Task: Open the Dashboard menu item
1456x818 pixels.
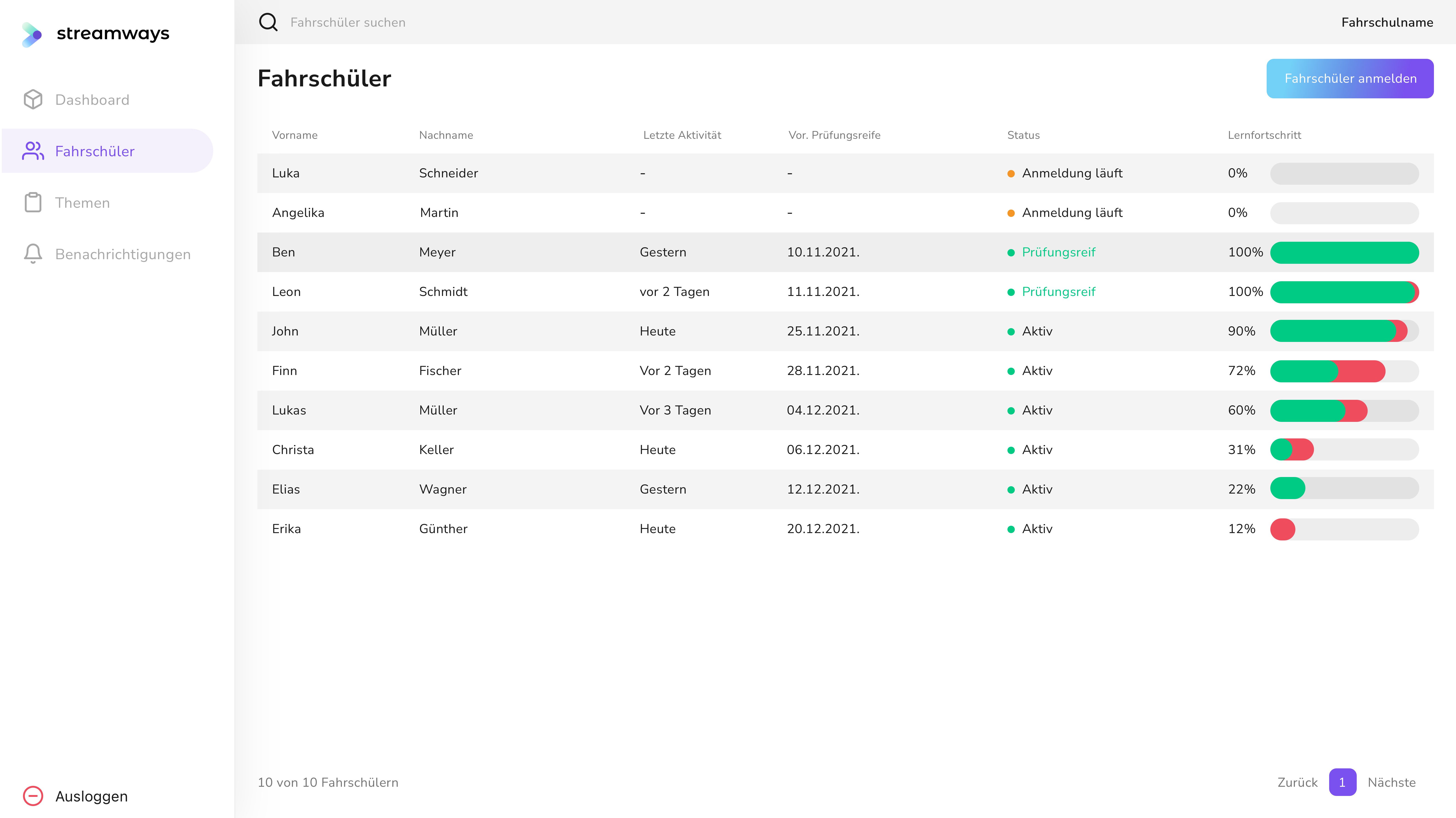Action: click(x=92, y=100)
